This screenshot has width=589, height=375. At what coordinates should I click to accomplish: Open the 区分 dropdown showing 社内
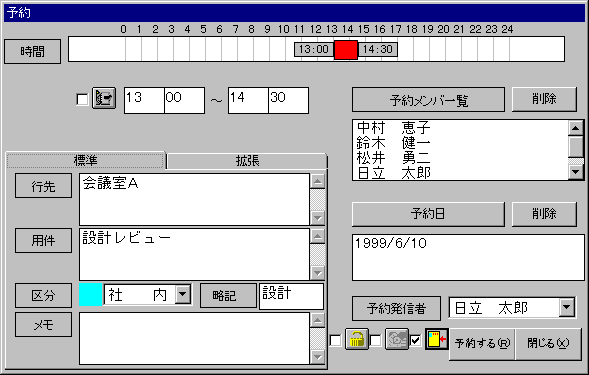click(x=183, y=294)
